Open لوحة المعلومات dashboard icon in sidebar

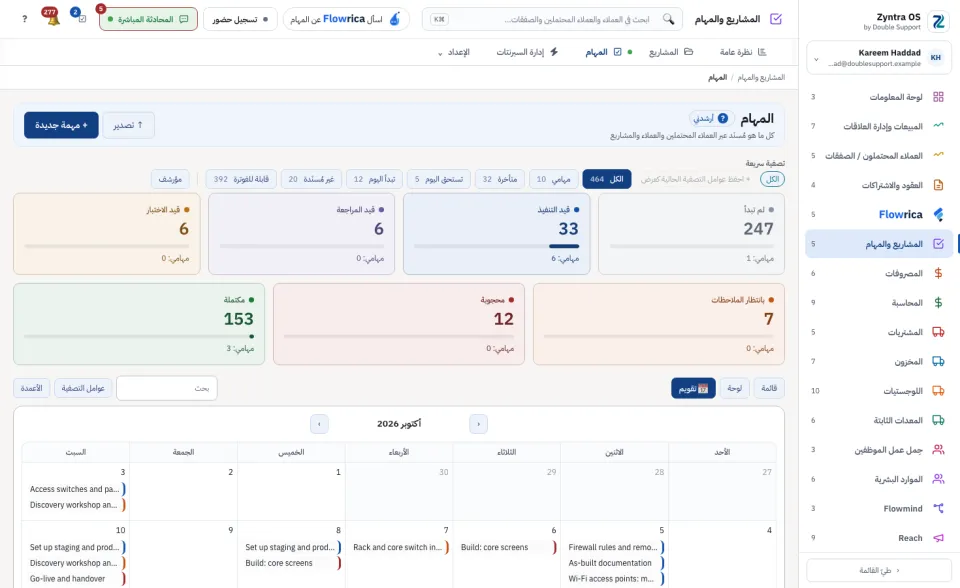pos(938,97)
